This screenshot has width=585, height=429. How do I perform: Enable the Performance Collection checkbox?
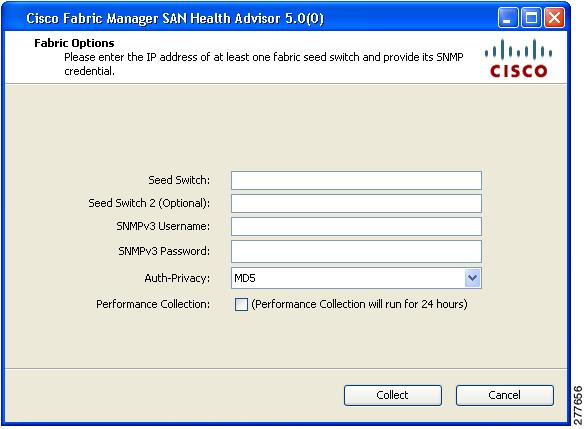[241, 304]
